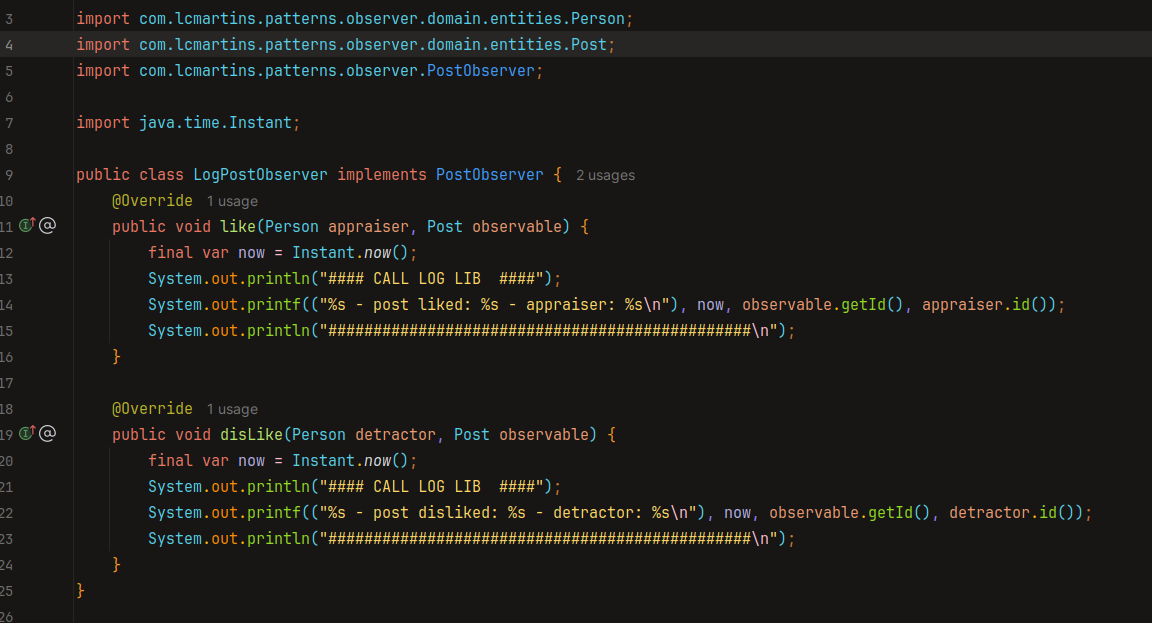Click the closing brace on line 16
Viewport: 1152px width, 623px height.
(x=116, y=356)
